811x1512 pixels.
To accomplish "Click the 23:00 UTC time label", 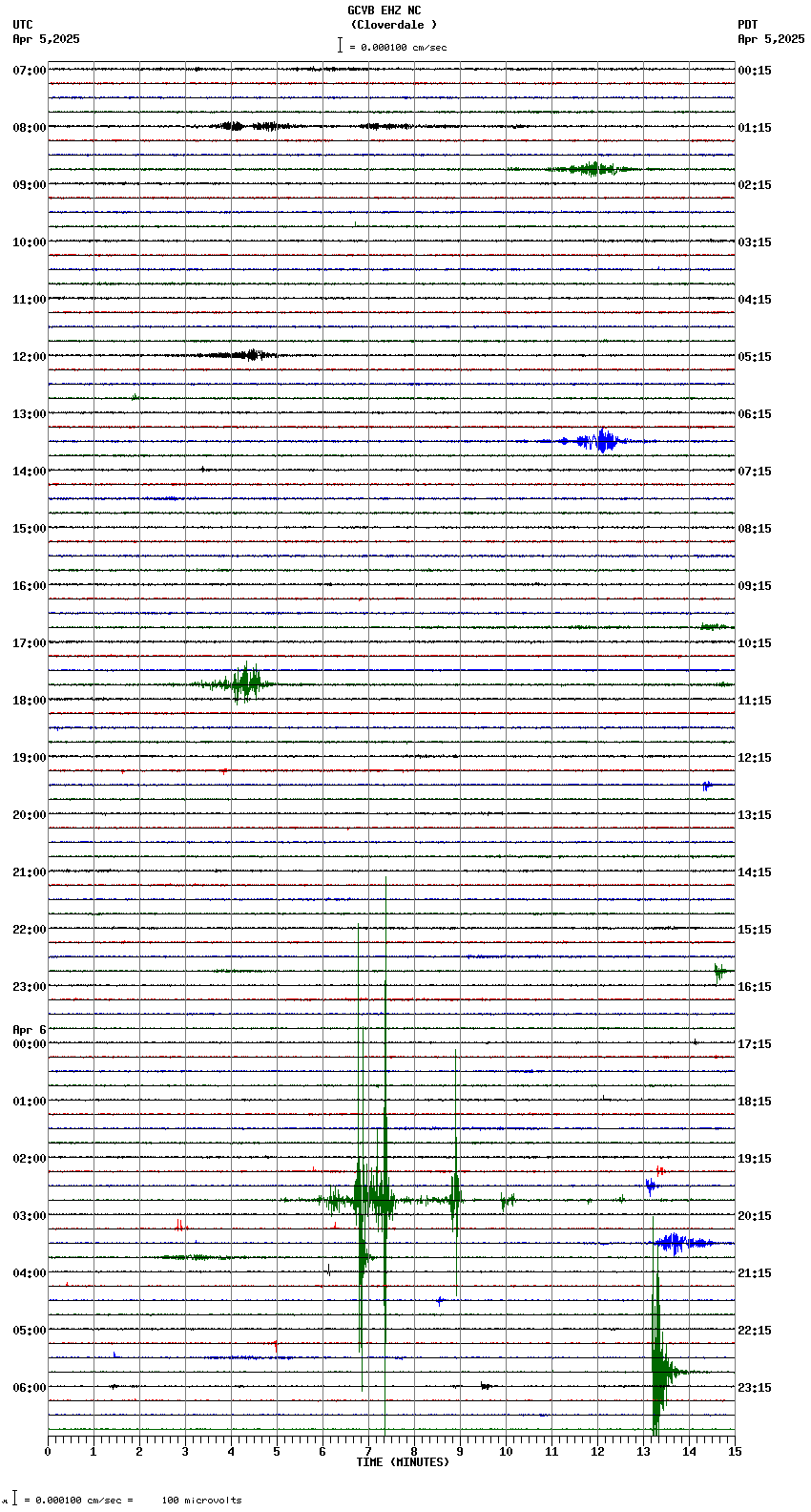I will [x=30, y=987].
